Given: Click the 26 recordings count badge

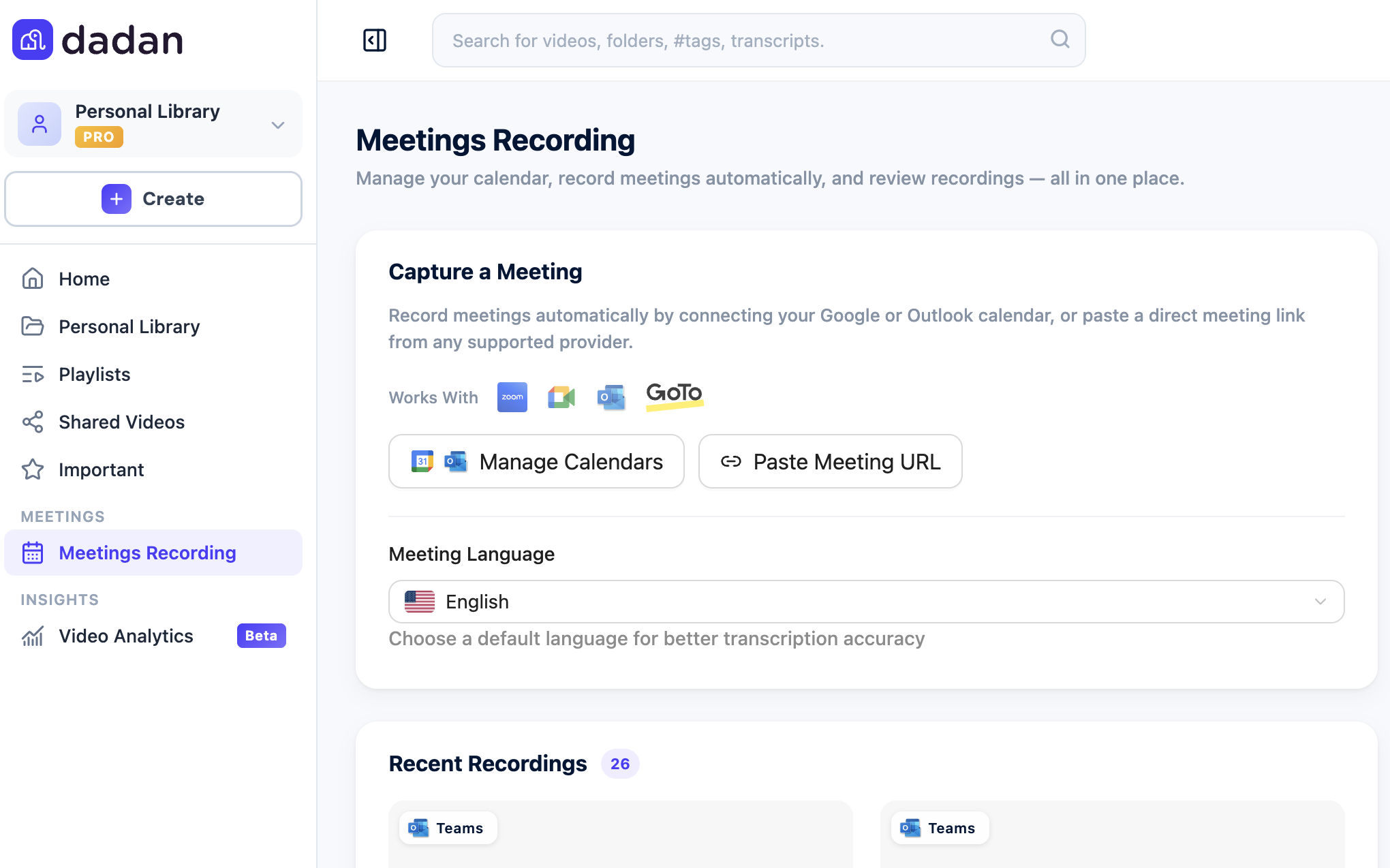Looking at the screenshot, I should point(620,764).
